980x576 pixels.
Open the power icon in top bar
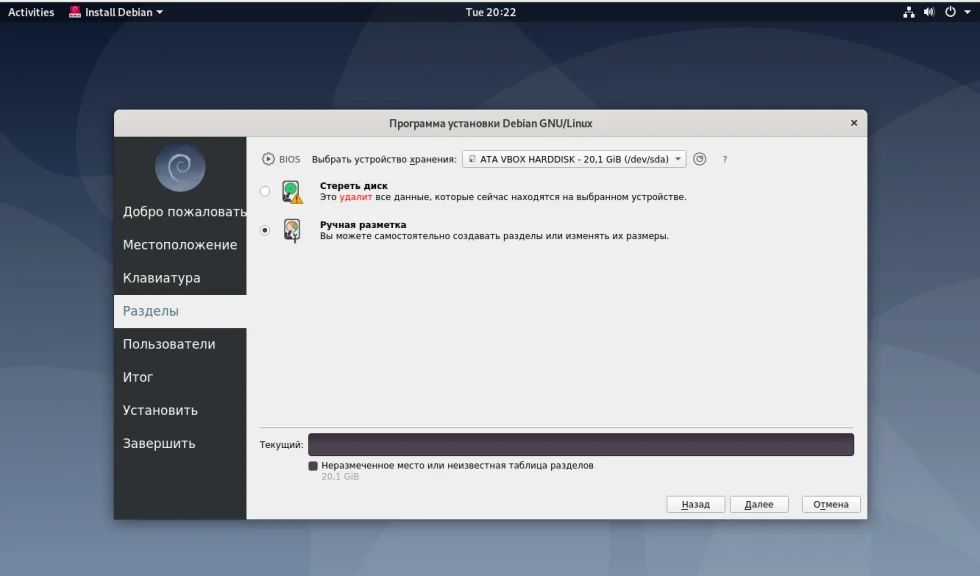pos(950,12)
